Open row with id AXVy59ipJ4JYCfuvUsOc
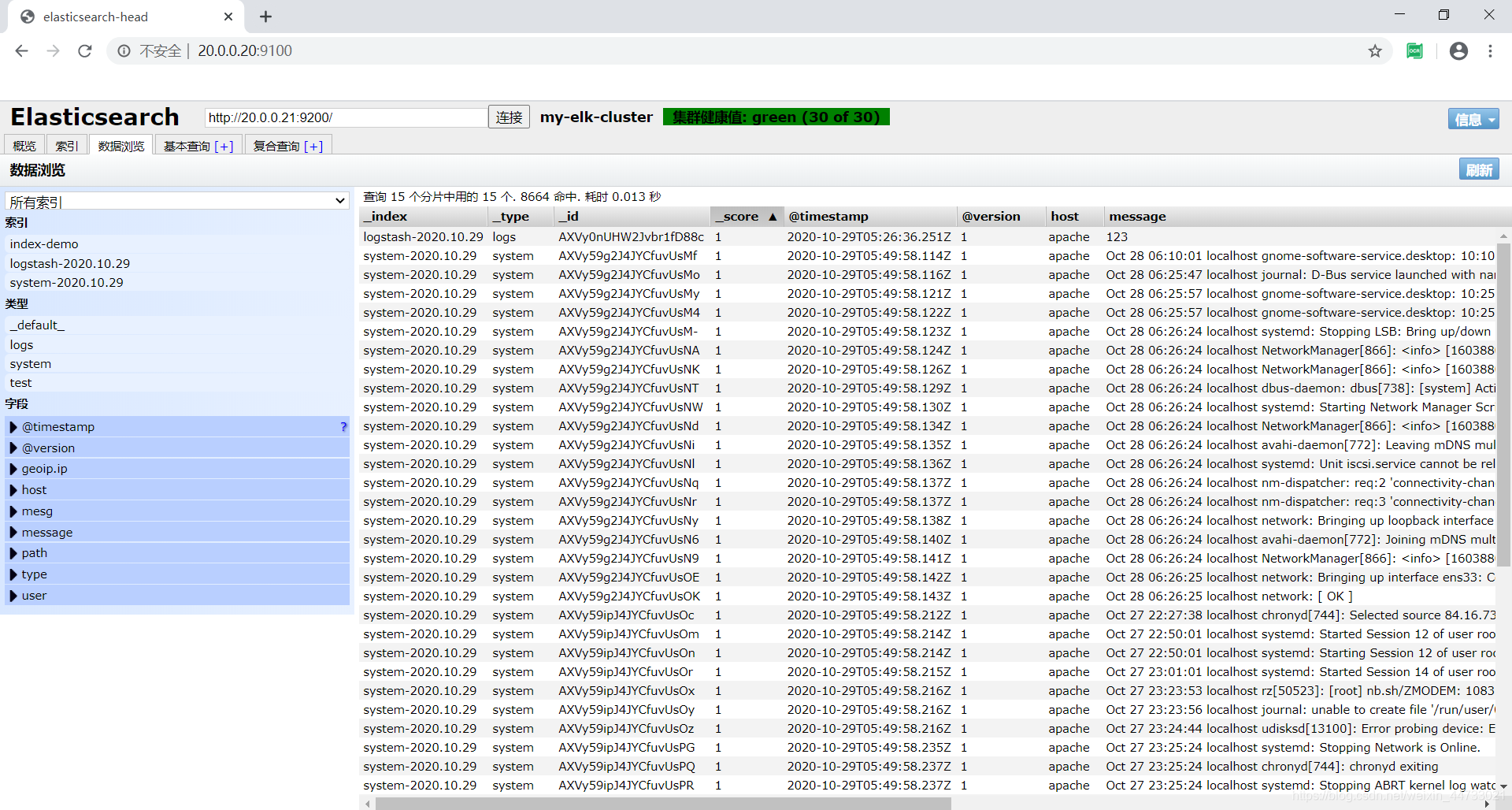 point(626,615)
